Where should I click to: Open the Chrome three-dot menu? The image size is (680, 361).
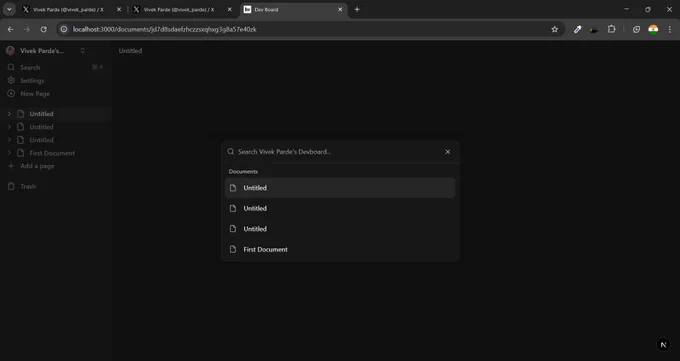pyautogui.click(x=670, y=30)
